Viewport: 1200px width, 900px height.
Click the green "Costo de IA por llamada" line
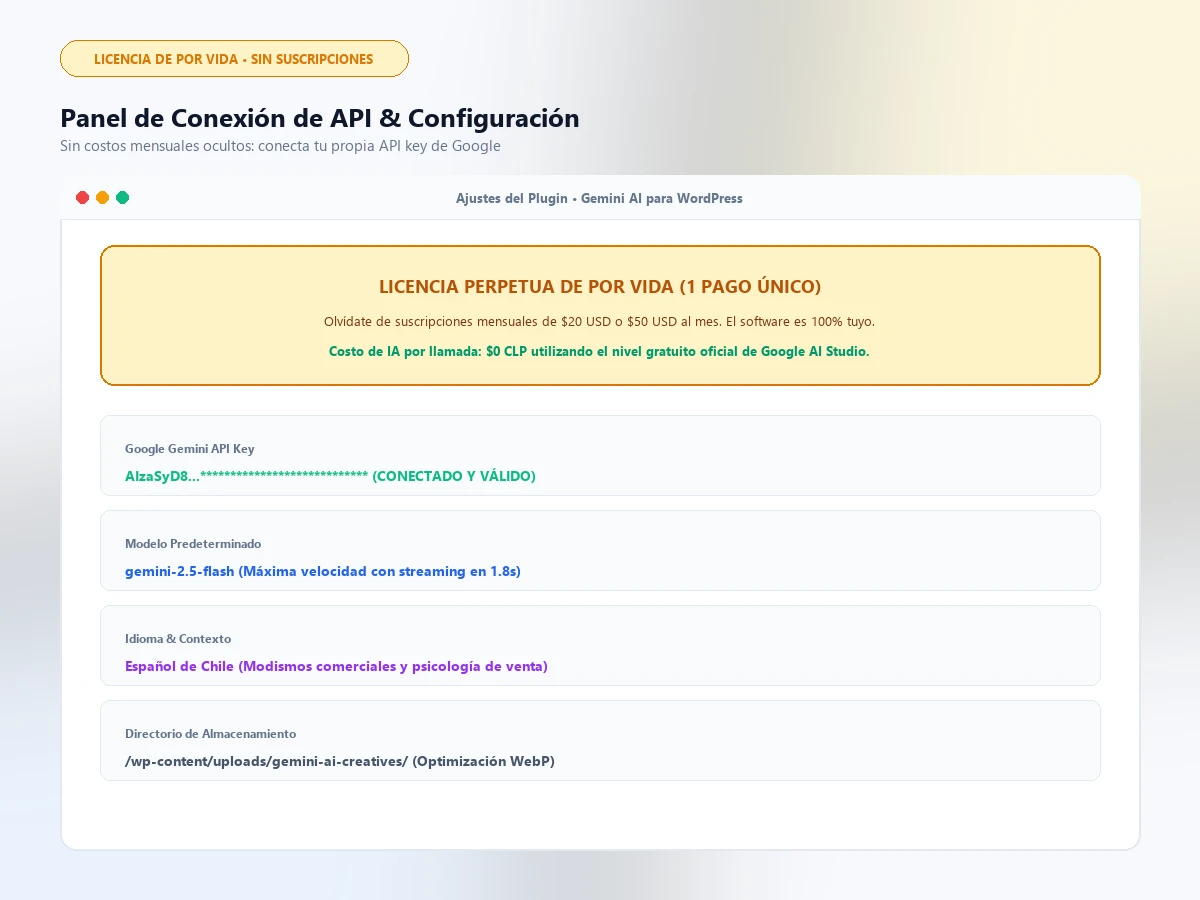[x=600, y=351]
